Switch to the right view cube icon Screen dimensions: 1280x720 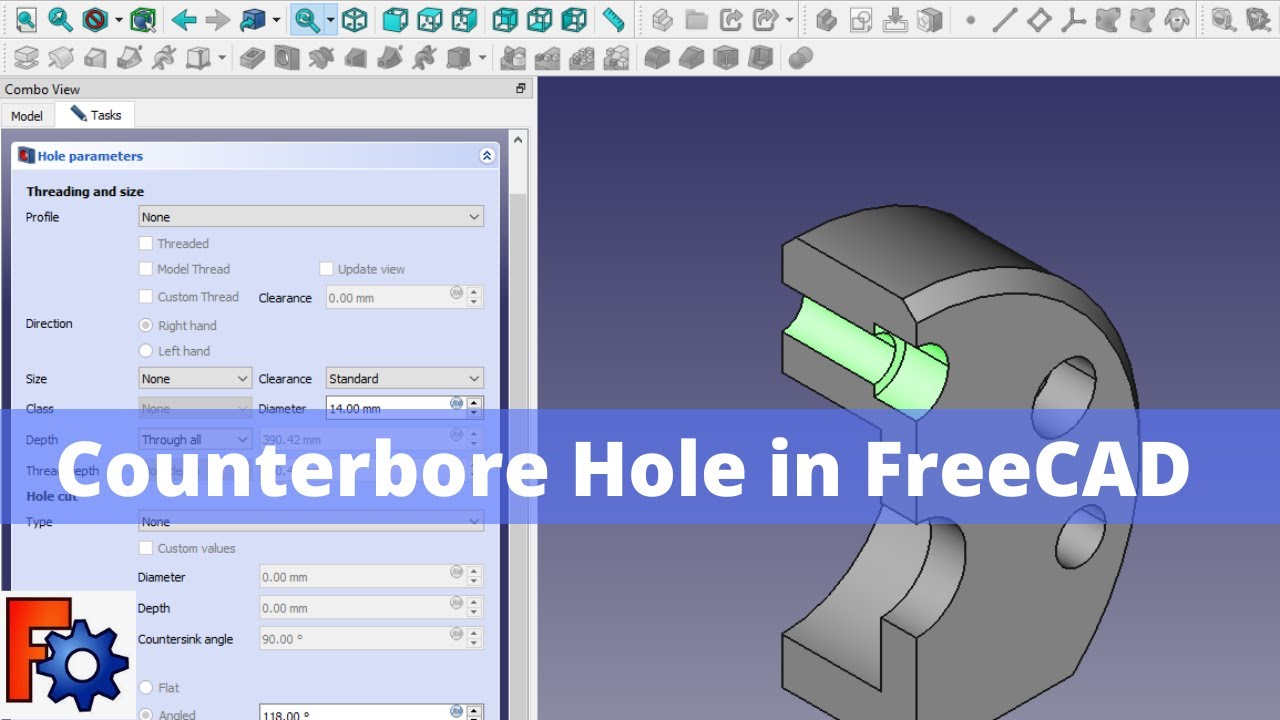coord(464,19)
